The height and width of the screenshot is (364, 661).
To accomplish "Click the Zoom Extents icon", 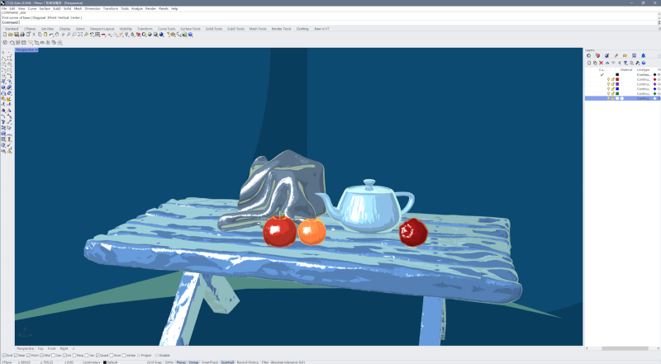I will click(80, 35).
